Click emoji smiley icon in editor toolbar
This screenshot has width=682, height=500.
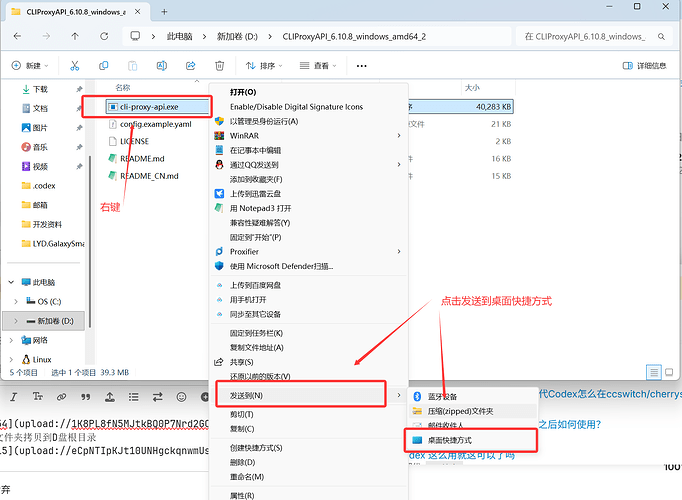[x=181, y=397]
